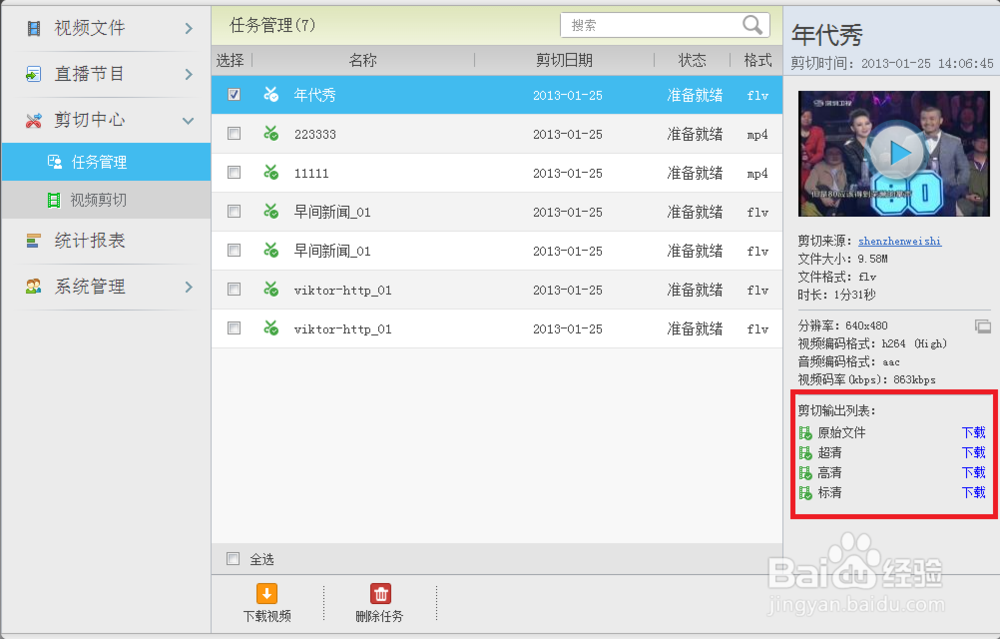Expand the 视频文件 menu chevron
This screenshot has width=1000, height=639.
tap(189, 27)
